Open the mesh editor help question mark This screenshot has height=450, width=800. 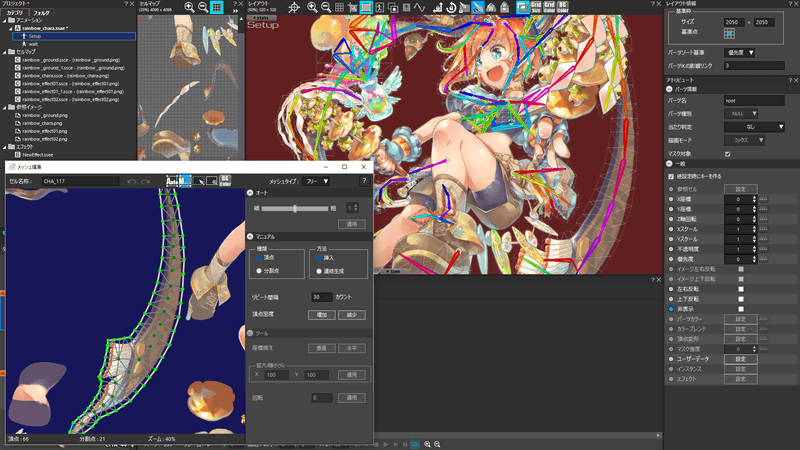point(364,181)
